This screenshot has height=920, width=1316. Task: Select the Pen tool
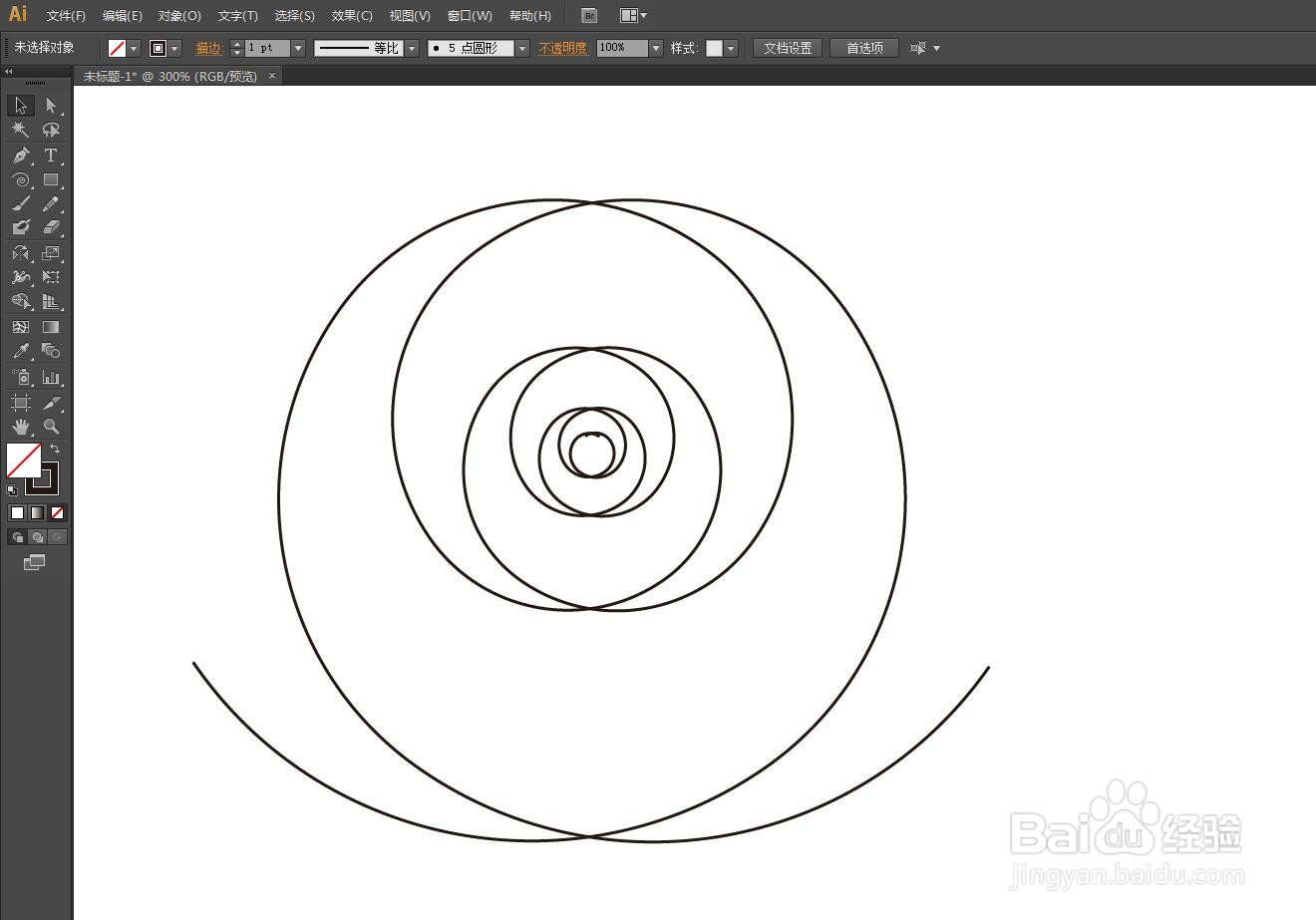(21, 155)
